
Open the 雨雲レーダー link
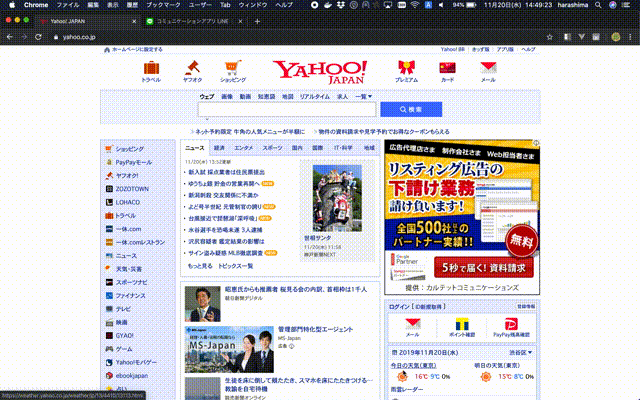click(x=407, y=389)
